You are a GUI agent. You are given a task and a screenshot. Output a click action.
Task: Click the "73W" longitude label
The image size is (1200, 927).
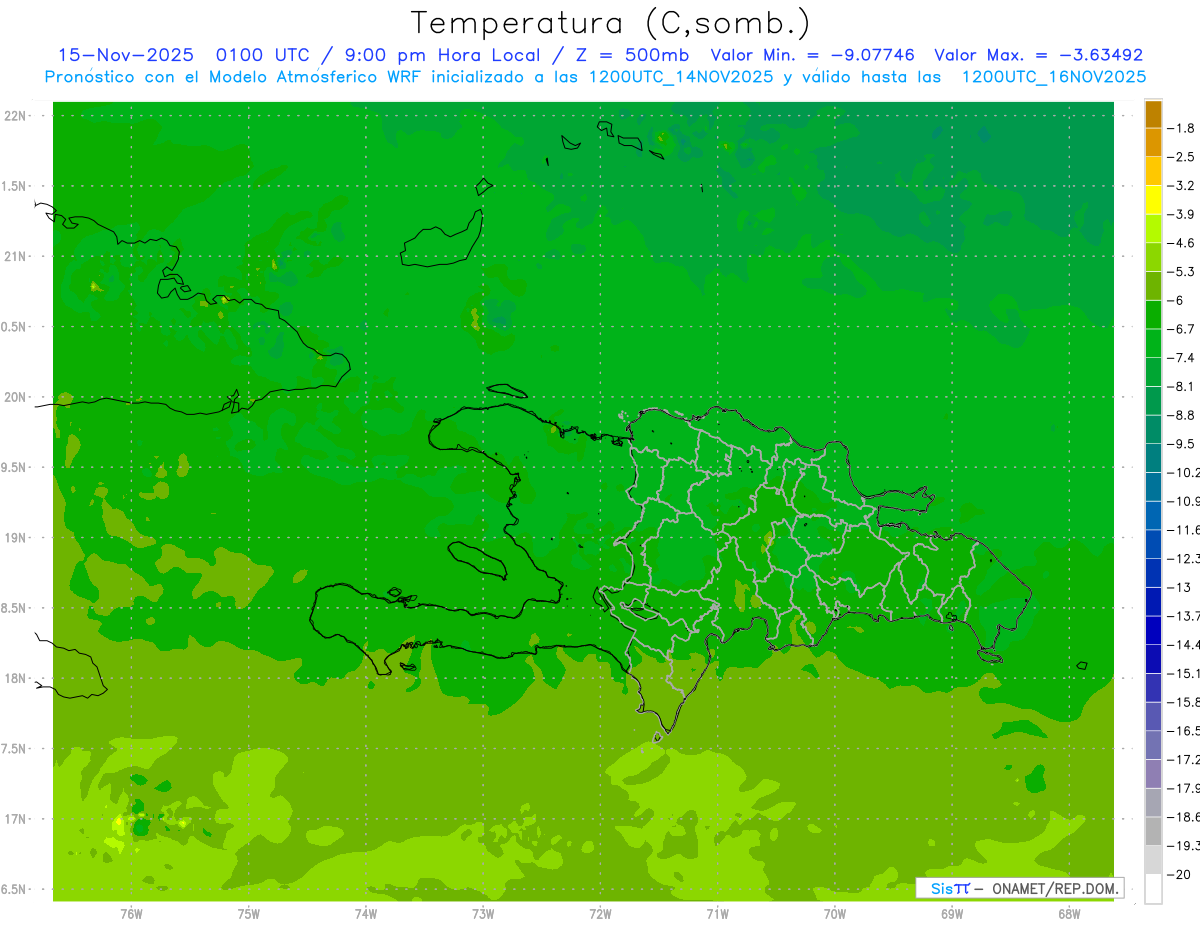pyautogui.click(x=483, y=914)
